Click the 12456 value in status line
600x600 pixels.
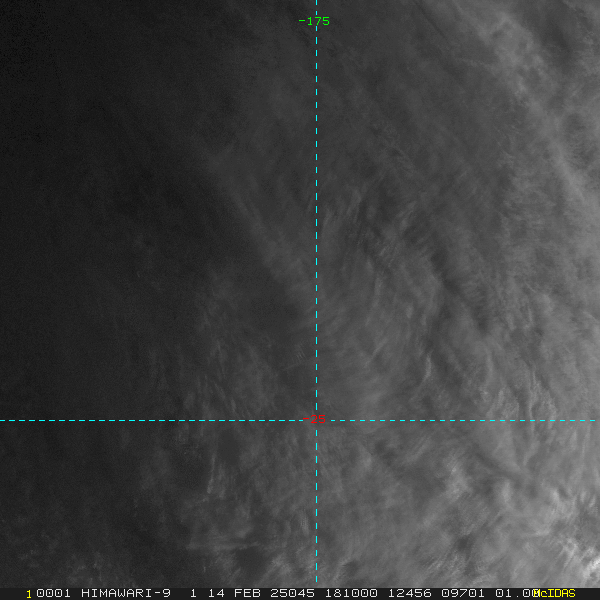point(410,593)
